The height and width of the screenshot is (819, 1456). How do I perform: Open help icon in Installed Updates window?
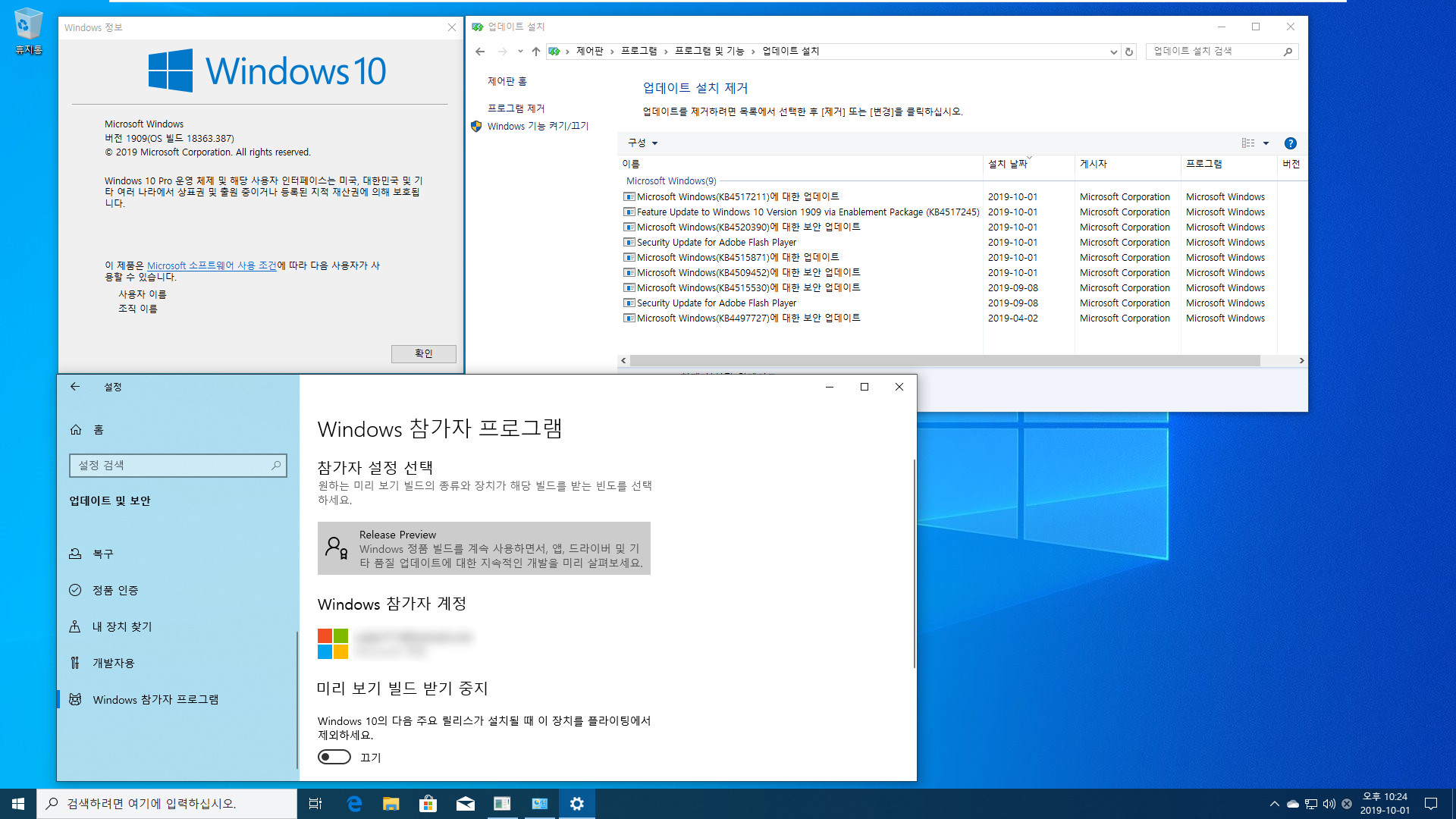click(1290, 143)
